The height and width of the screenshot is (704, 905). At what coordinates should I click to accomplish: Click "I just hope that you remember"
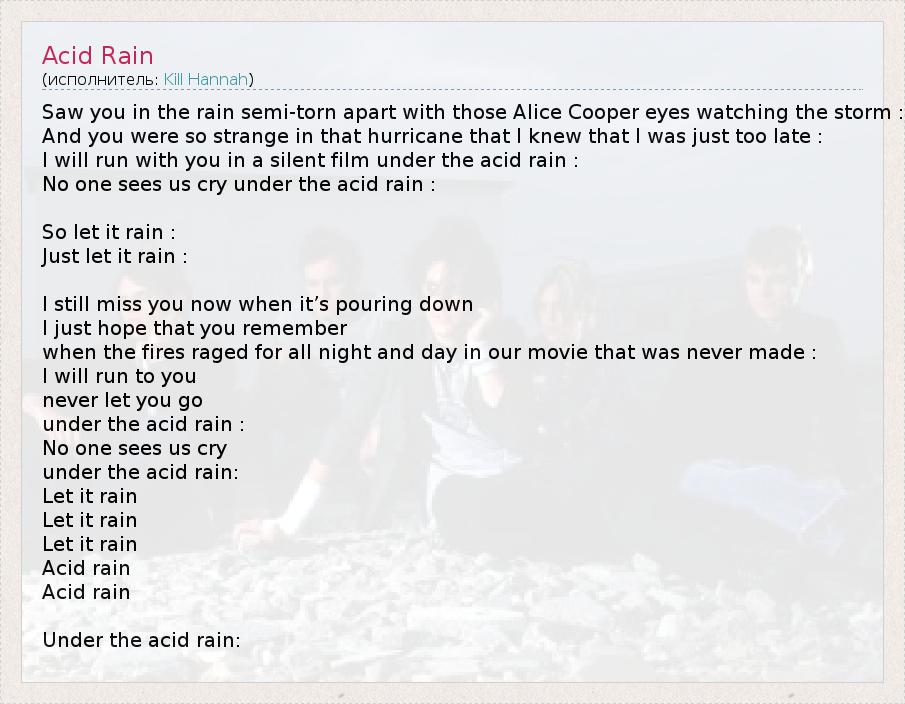point(194,328)
